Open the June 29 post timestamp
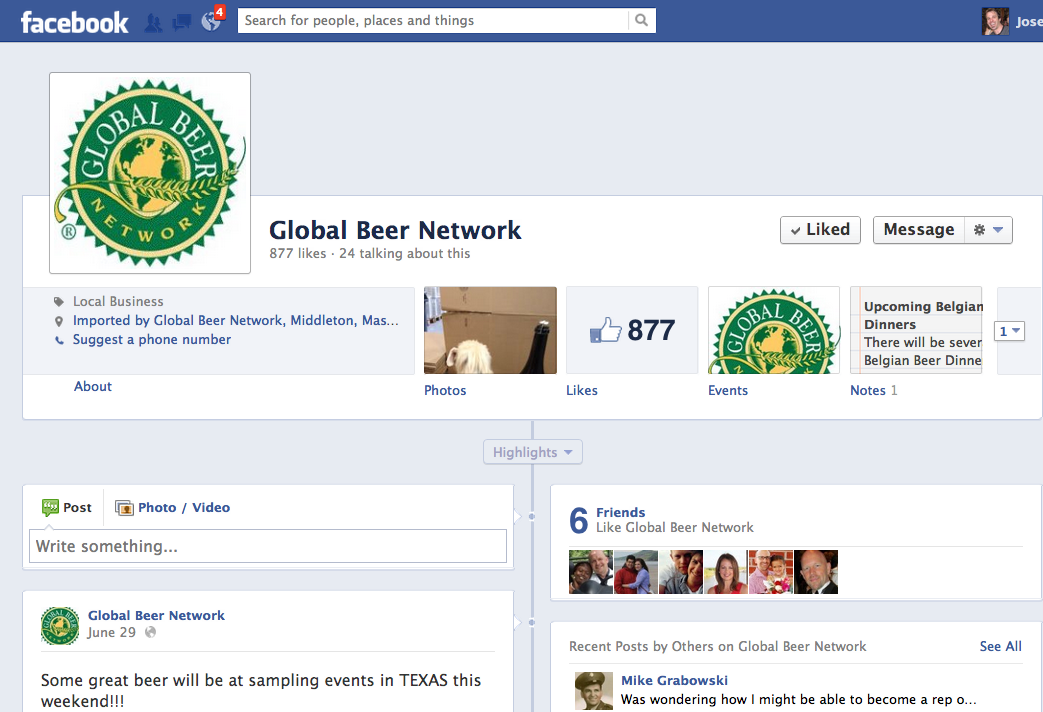This screenshot has height=712, width=1043. click(111, 633)
